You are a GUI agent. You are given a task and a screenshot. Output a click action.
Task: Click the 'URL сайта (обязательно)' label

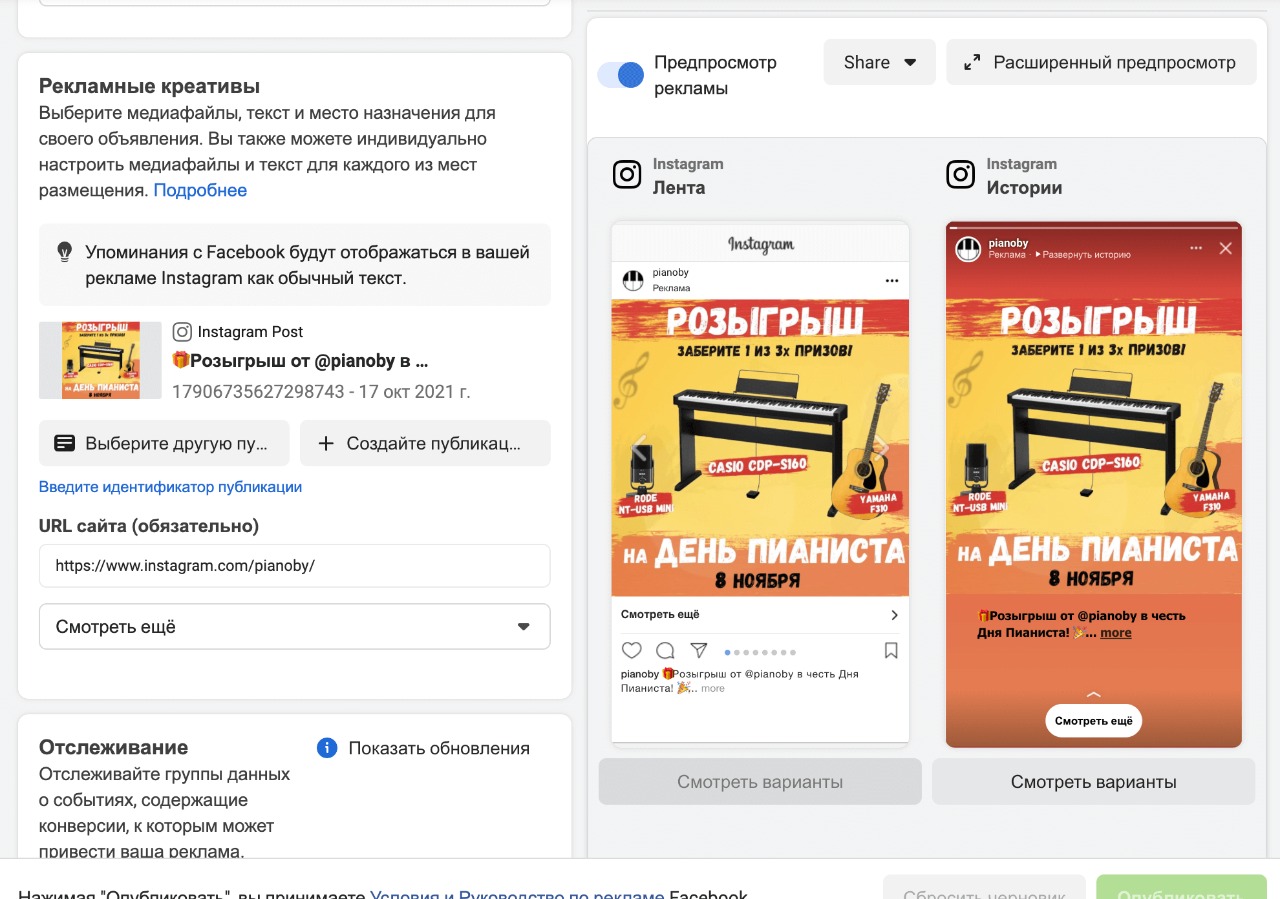pyautogui.click(x=149, y=525)
